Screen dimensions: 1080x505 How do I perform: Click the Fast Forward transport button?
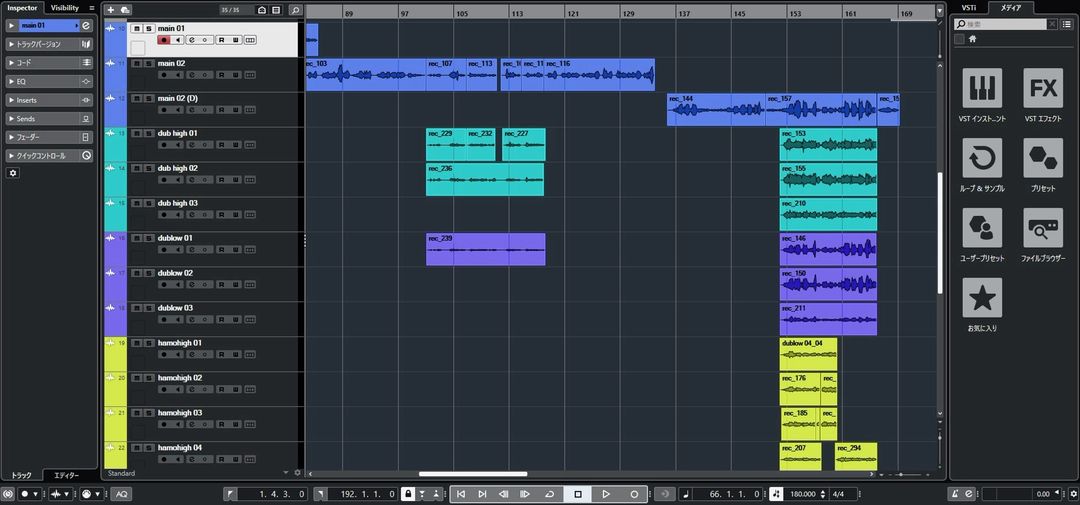pyautogui.click(x=525, y=494)
